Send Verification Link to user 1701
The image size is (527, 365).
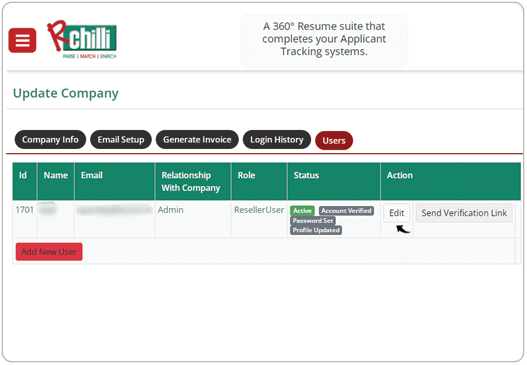(x=464, y=213)
